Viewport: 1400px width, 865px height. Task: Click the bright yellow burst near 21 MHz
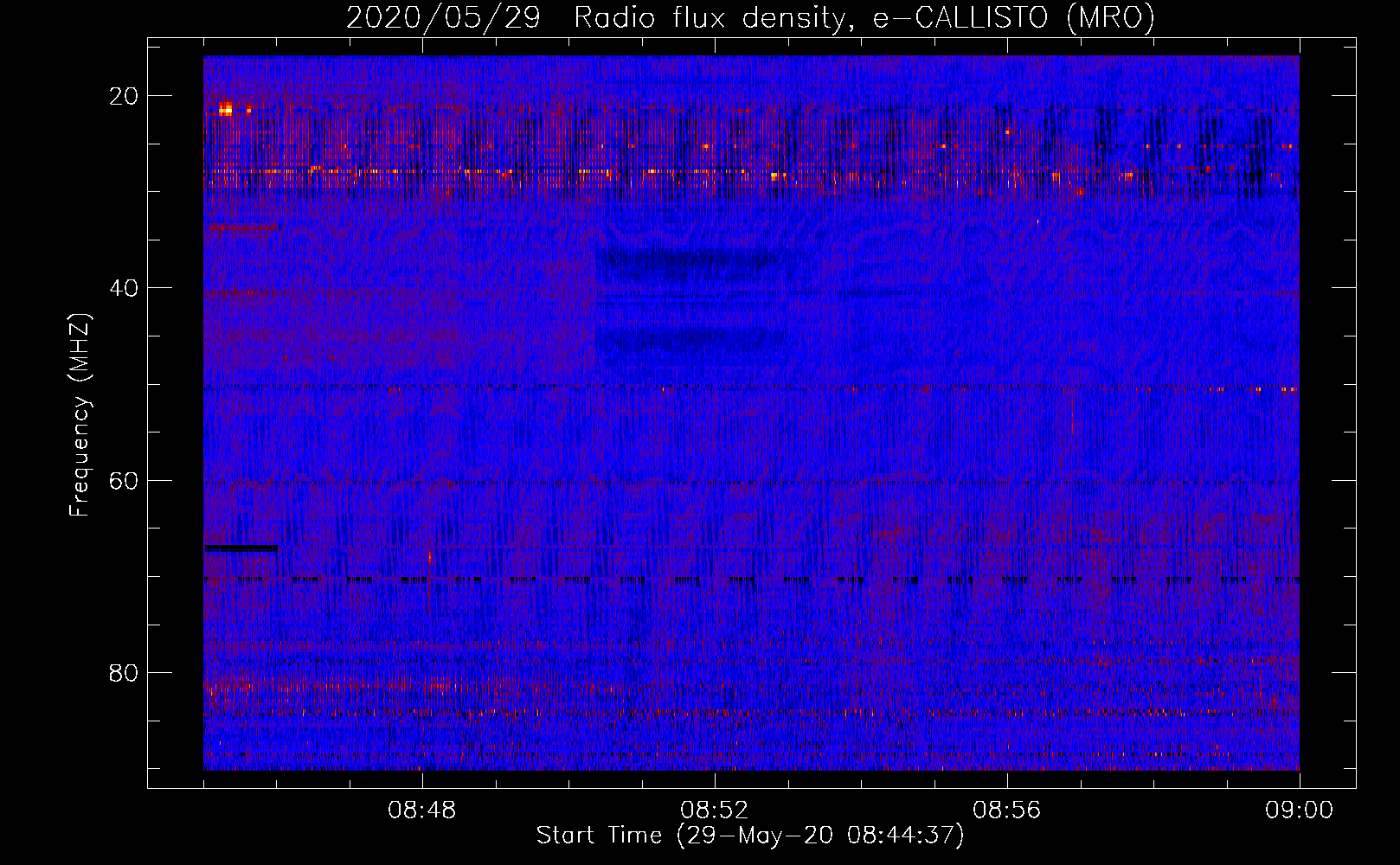(x=226, y=109)
